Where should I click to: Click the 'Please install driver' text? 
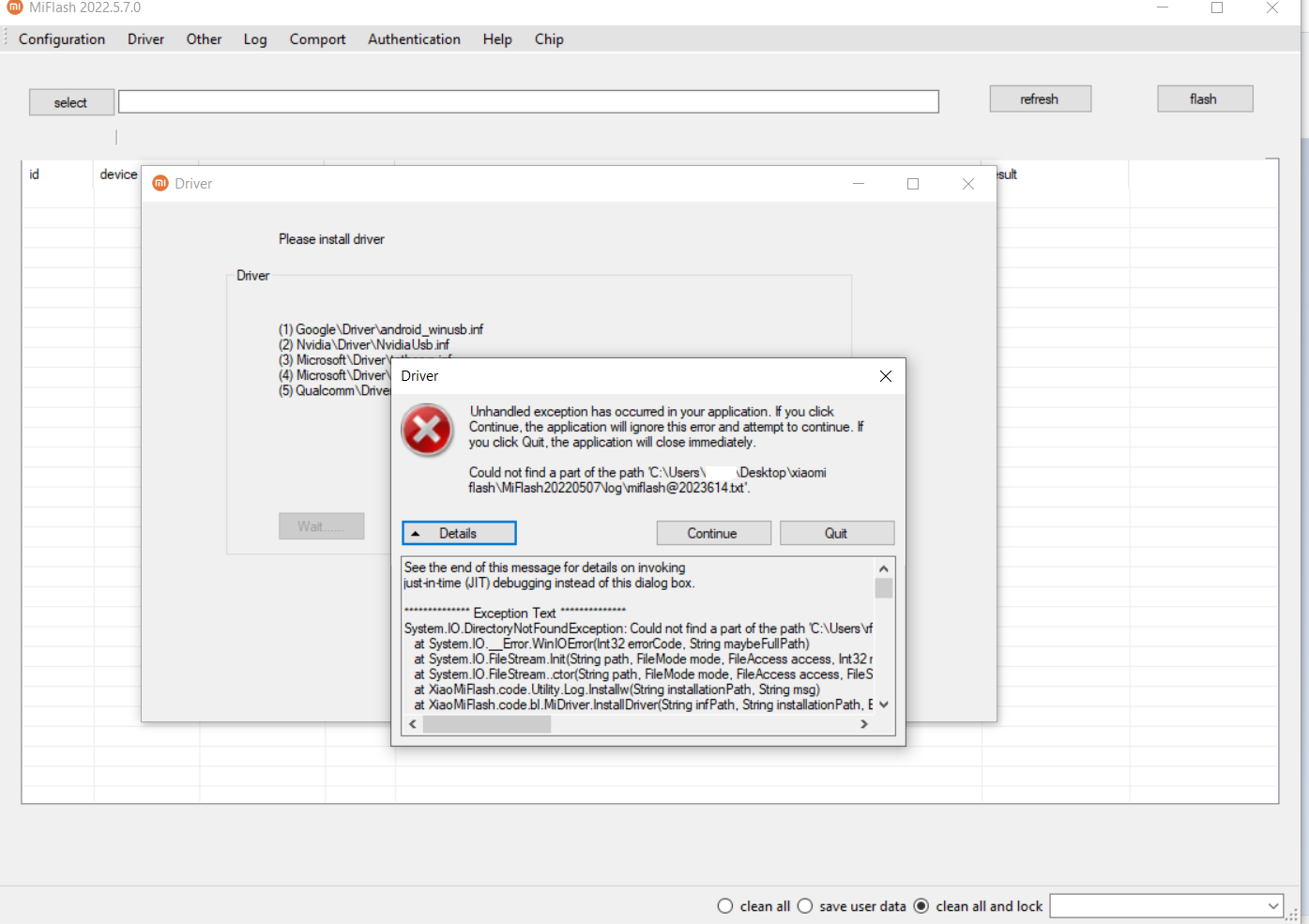(331, 239)
